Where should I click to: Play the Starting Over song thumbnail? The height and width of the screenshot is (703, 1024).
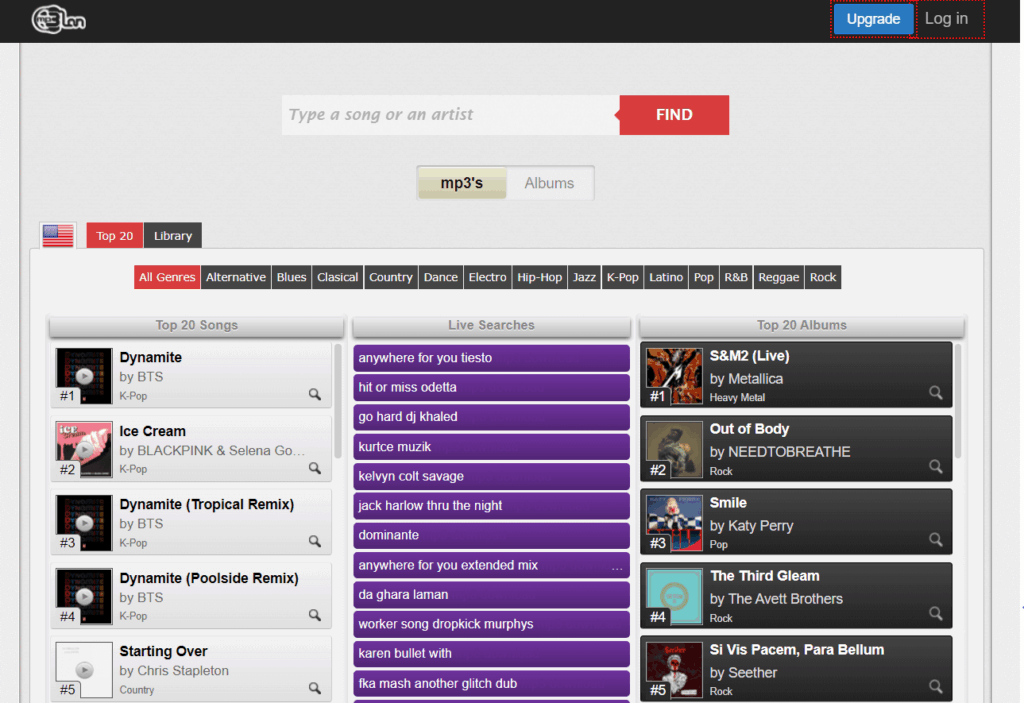84,670
